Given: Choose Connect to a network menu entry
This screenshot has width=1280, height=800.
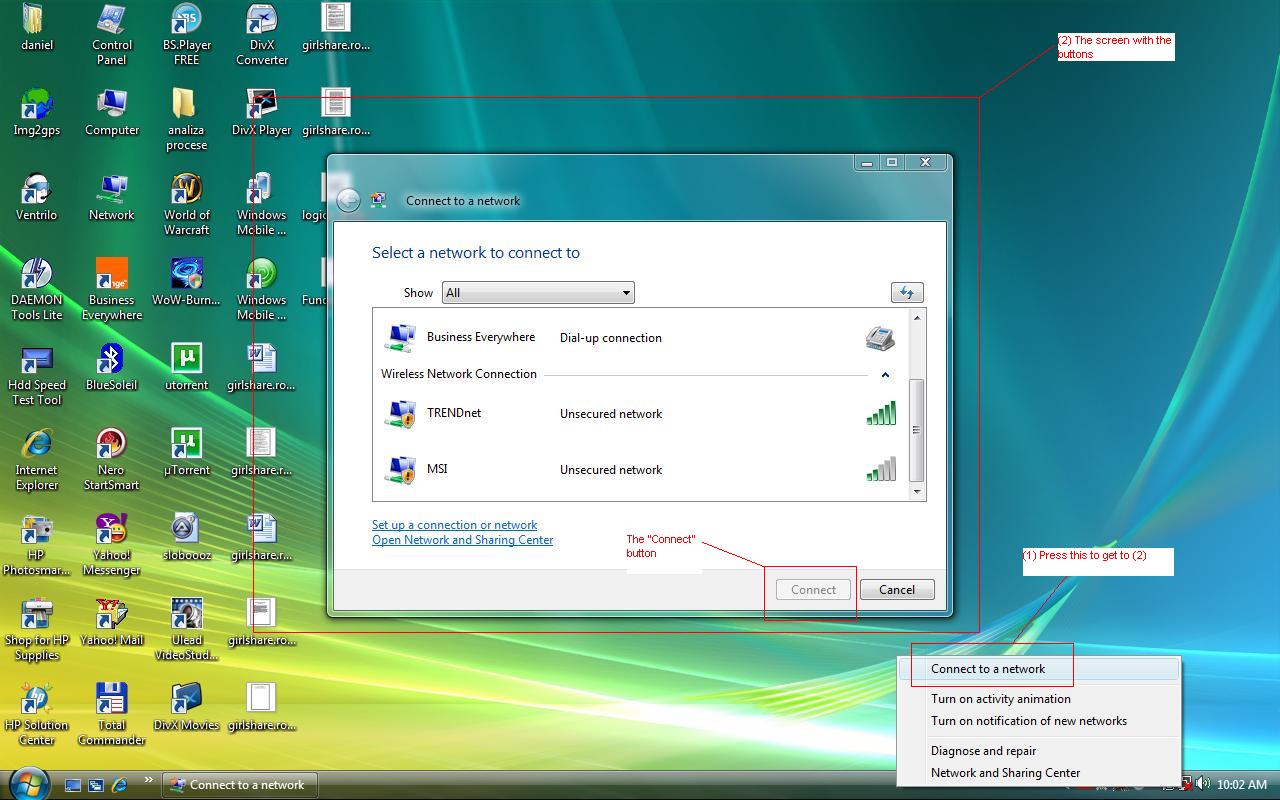Looking at the screenshot, I should click(1040, 669).
